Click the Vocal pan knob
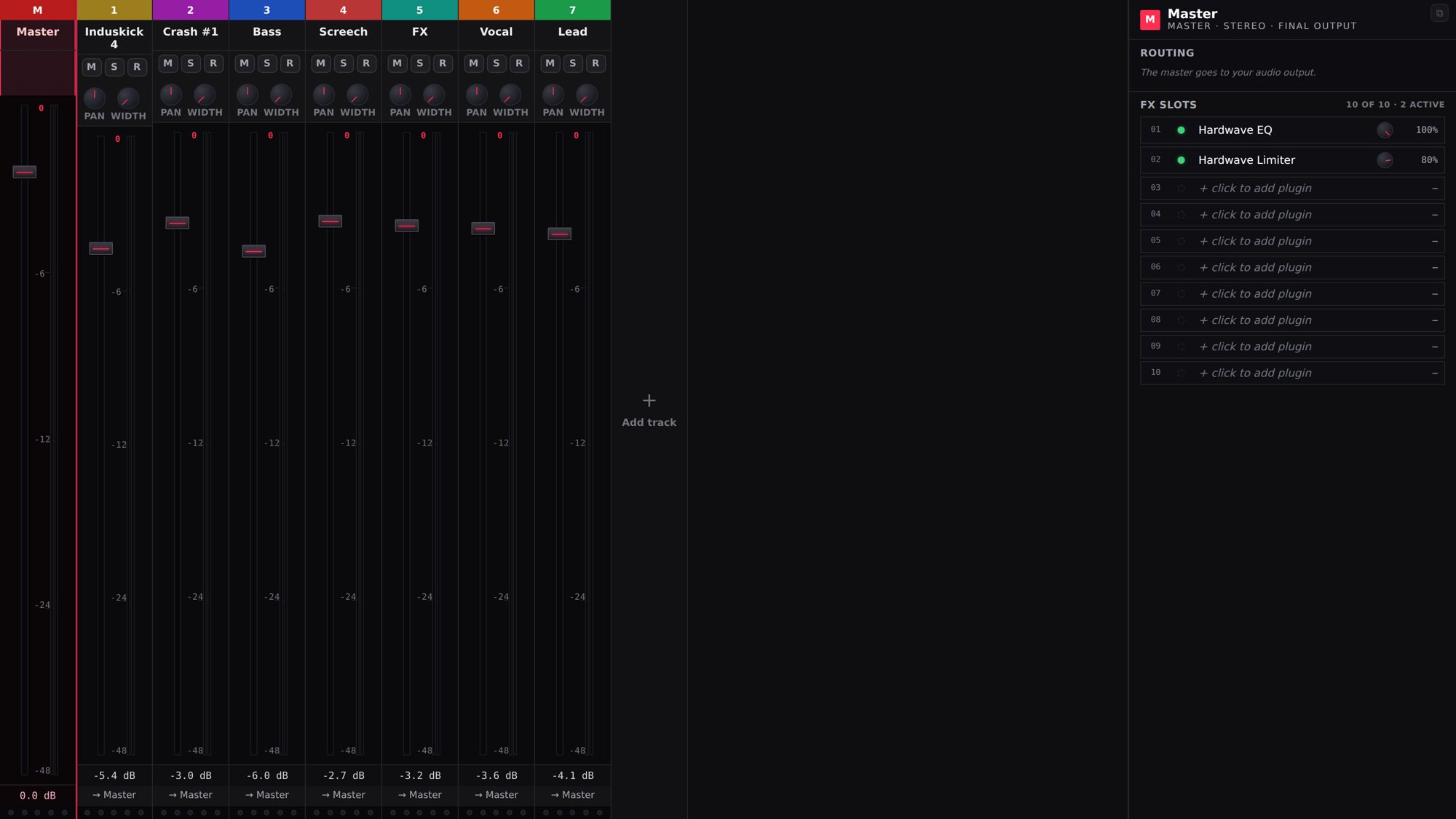The width and height of the screenshot is (1456, 819). point(477,94)
